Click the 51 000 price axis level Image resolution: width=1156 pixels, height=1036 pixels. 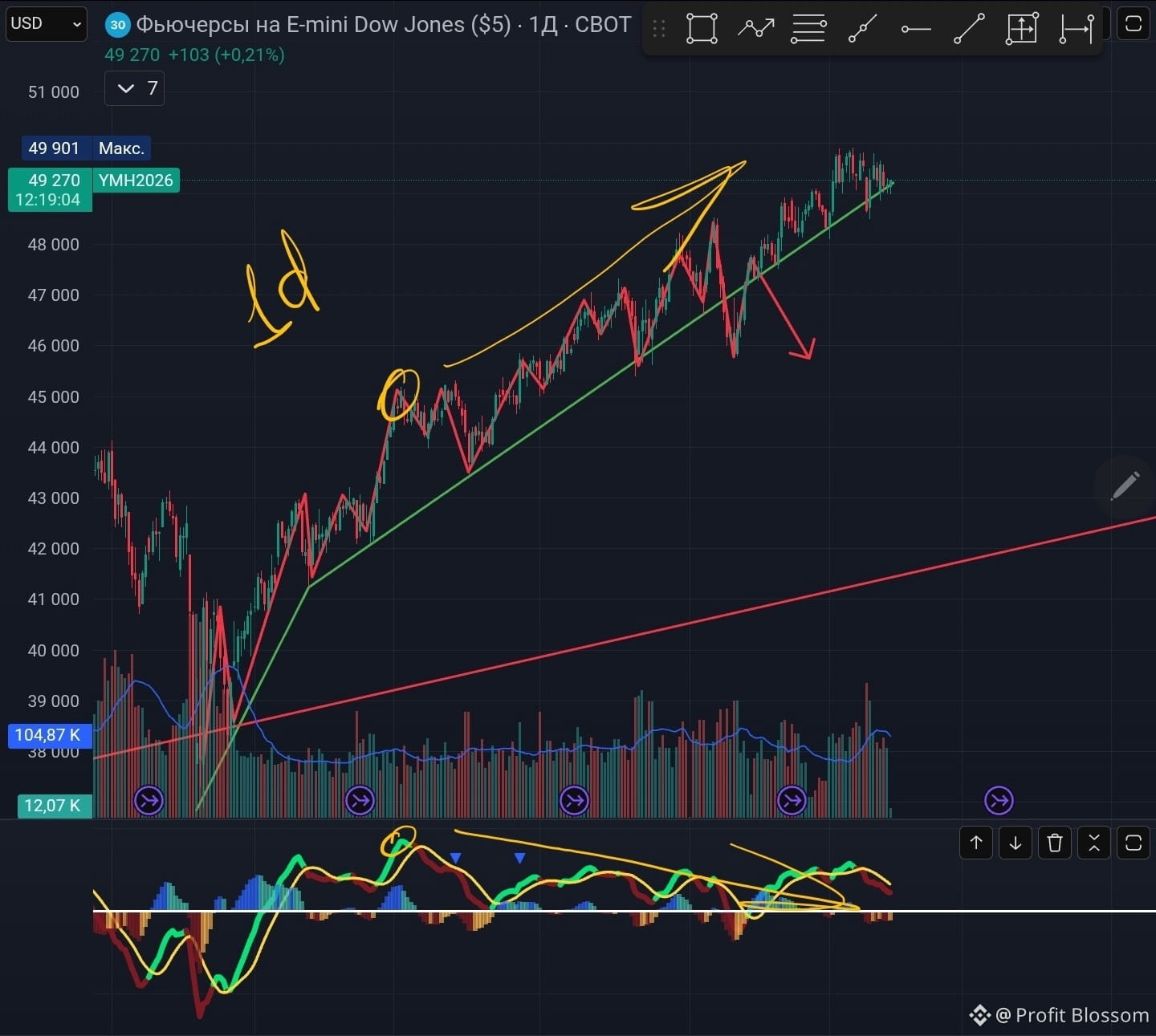(x=54, y=92)
